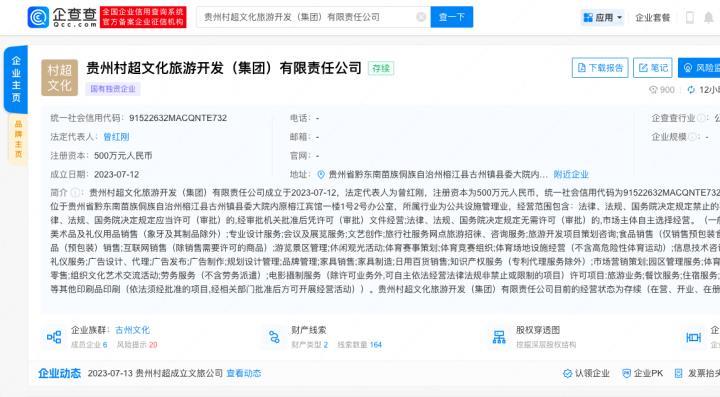Click the info icon next to 简介
Screen dimensions: 720x397
pos(75,192)
